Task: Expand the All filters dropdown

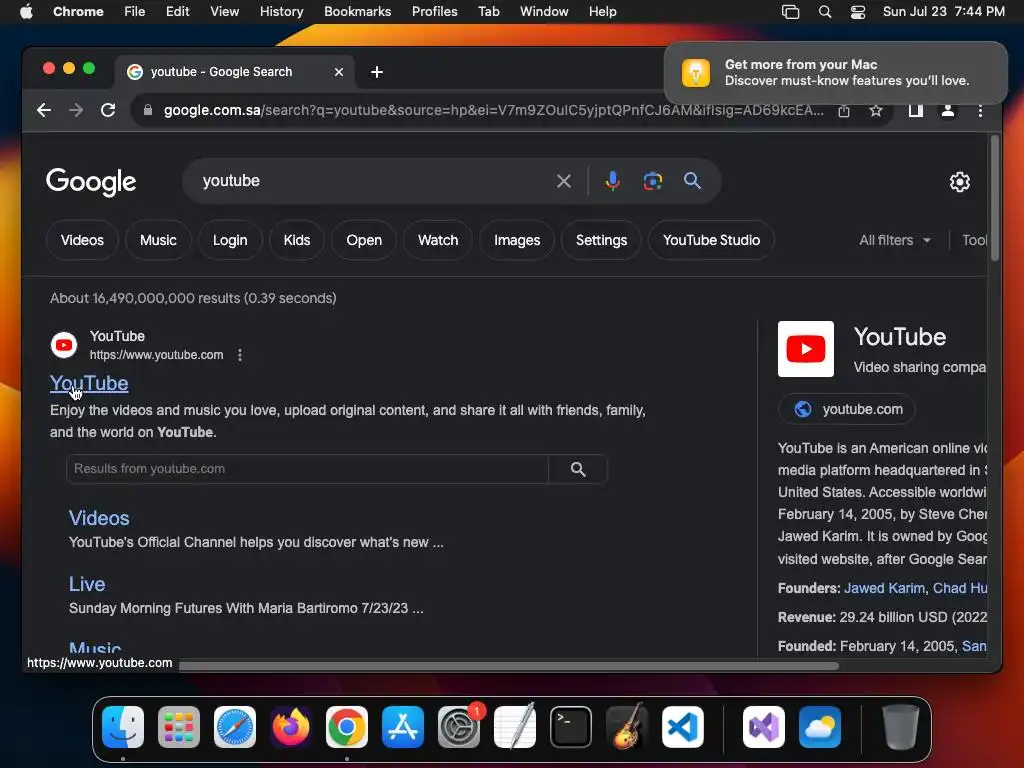Action: pyautogui.click(x=895, y=240)
